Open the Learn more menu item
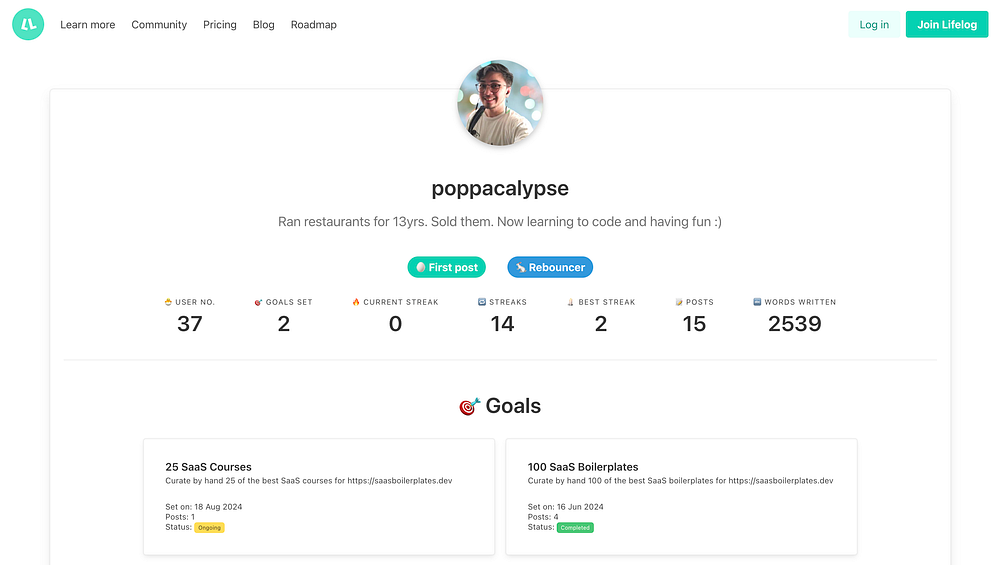 click(x=87, y=25)
